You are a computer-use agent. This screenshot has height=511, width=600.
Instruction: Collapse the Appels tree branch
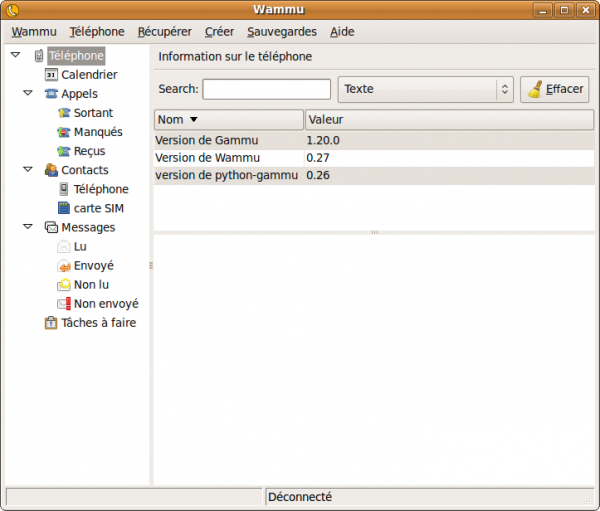pos(28,93)
